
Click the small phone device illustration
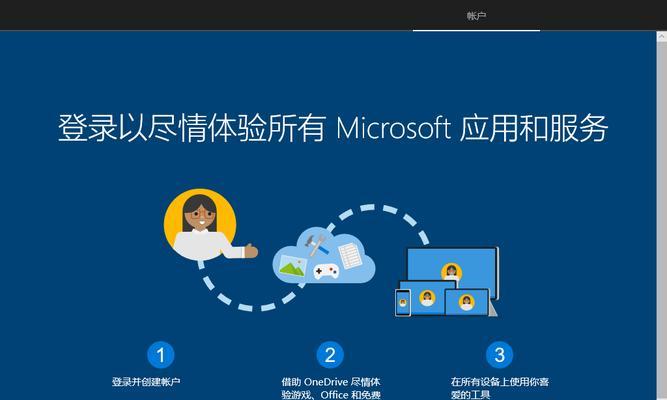coord(403,303)
